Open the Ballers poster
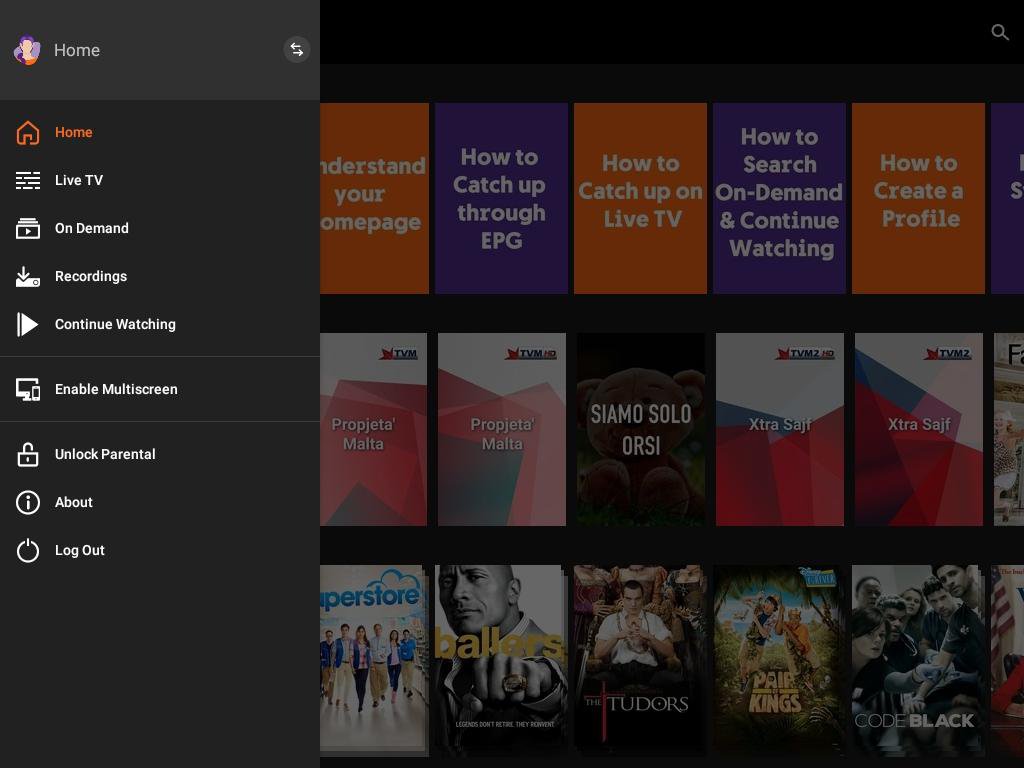The image size is (1024, 768). coord(501,660)
